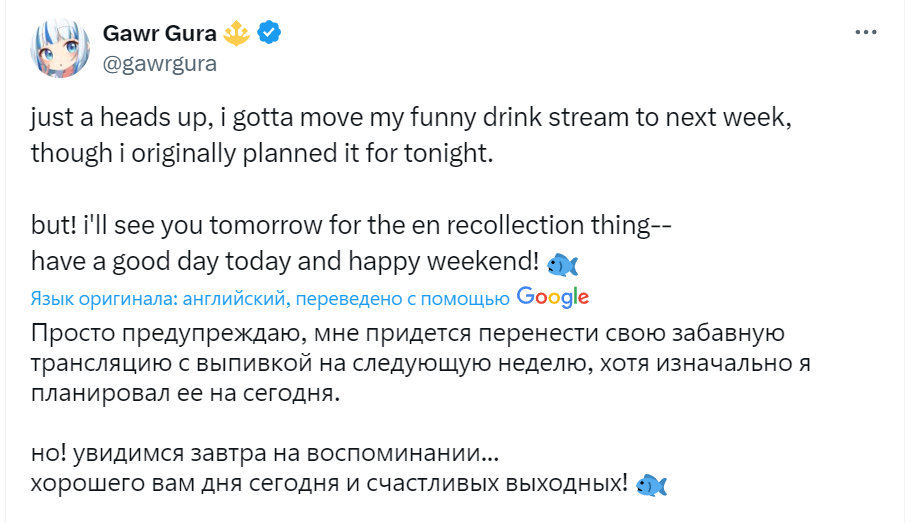Click the gold trident badge beside the name
The image size is (914, 523).
click(x=238, y=33)
